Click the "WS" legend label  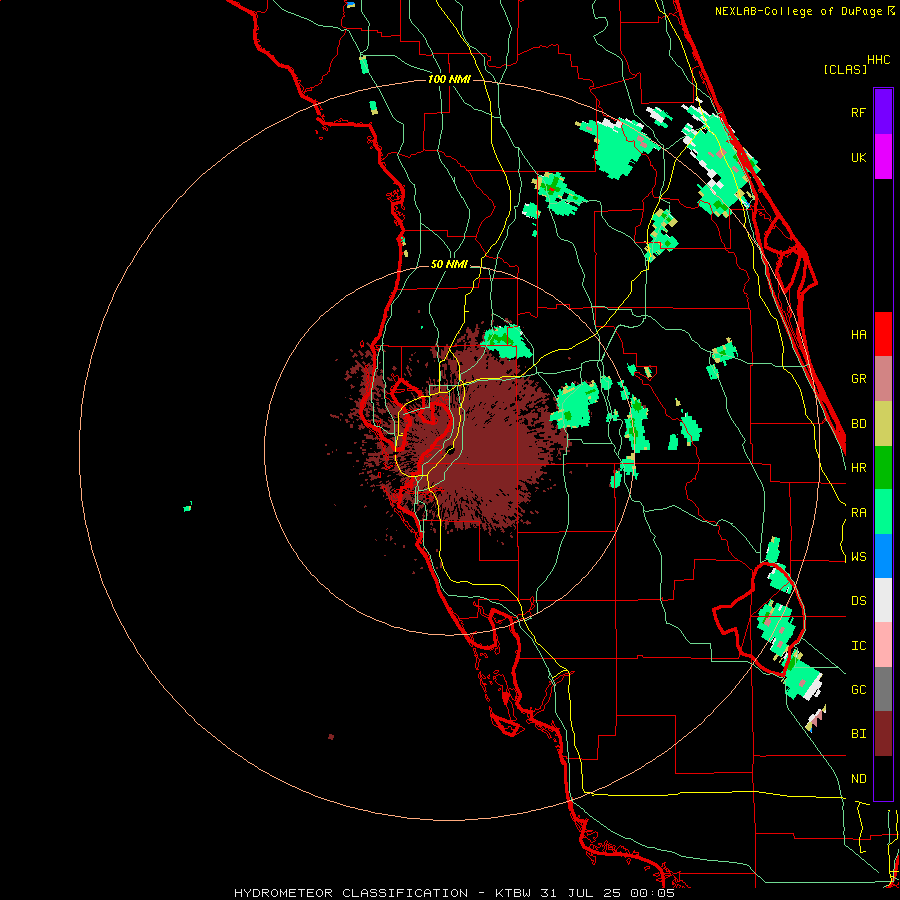(x=858, y=557)
